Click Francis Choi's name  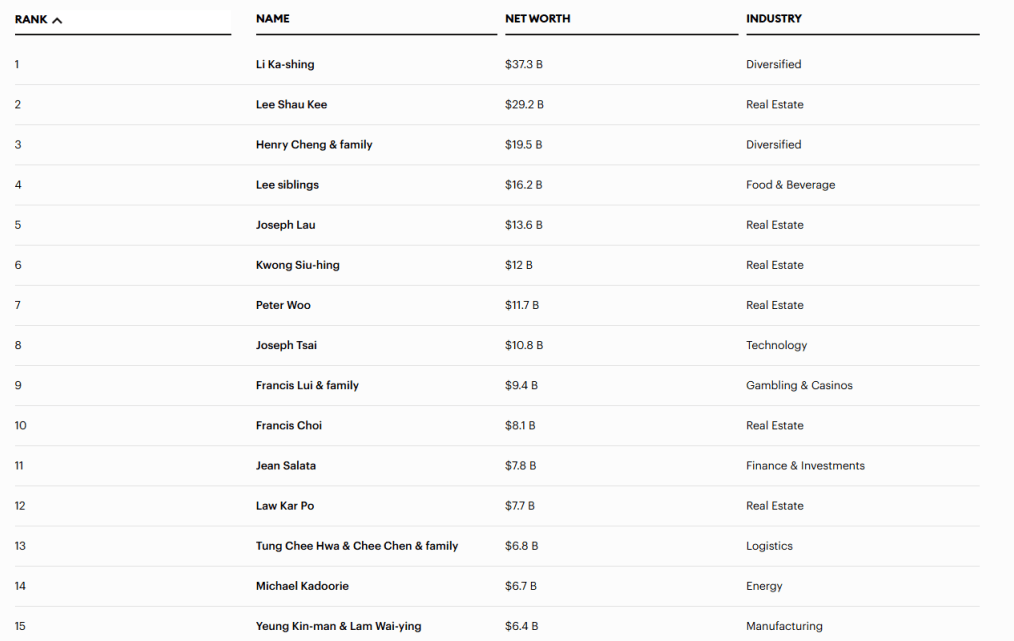tap(289, 425)
